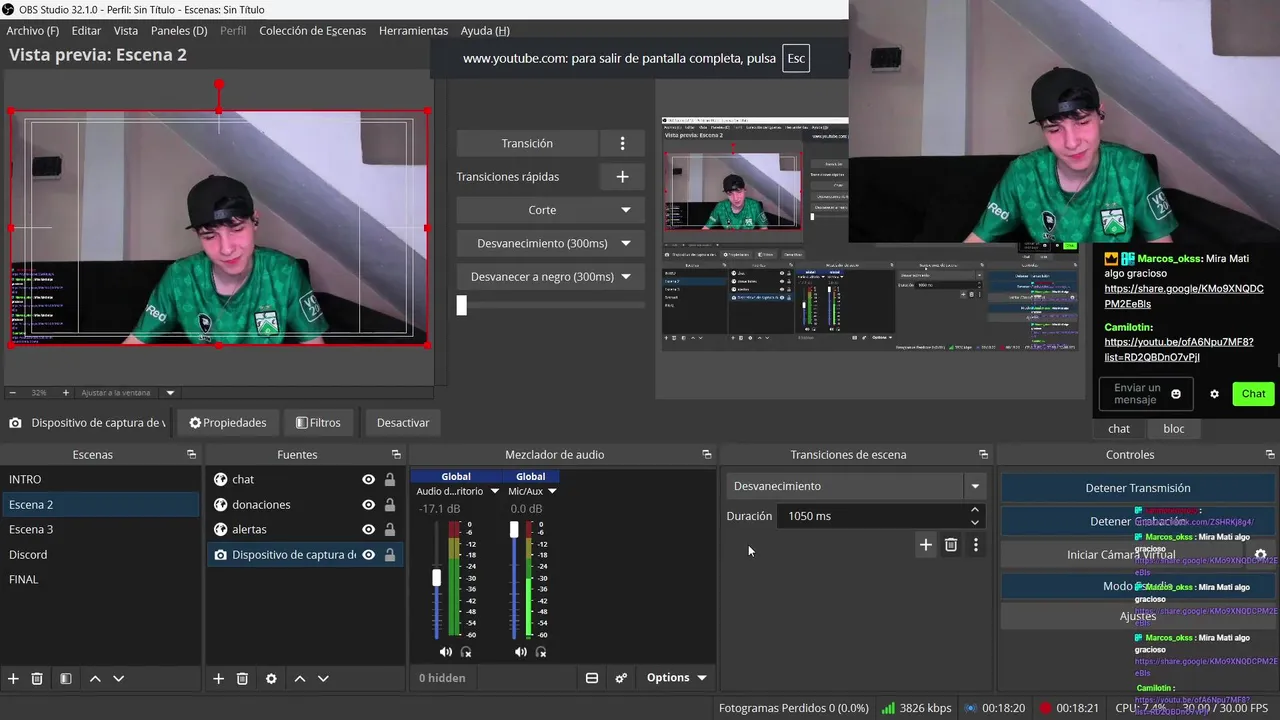Move scene down arrow in Escenas
This screenshot has width=1280, height=720.
pos(118,678)
